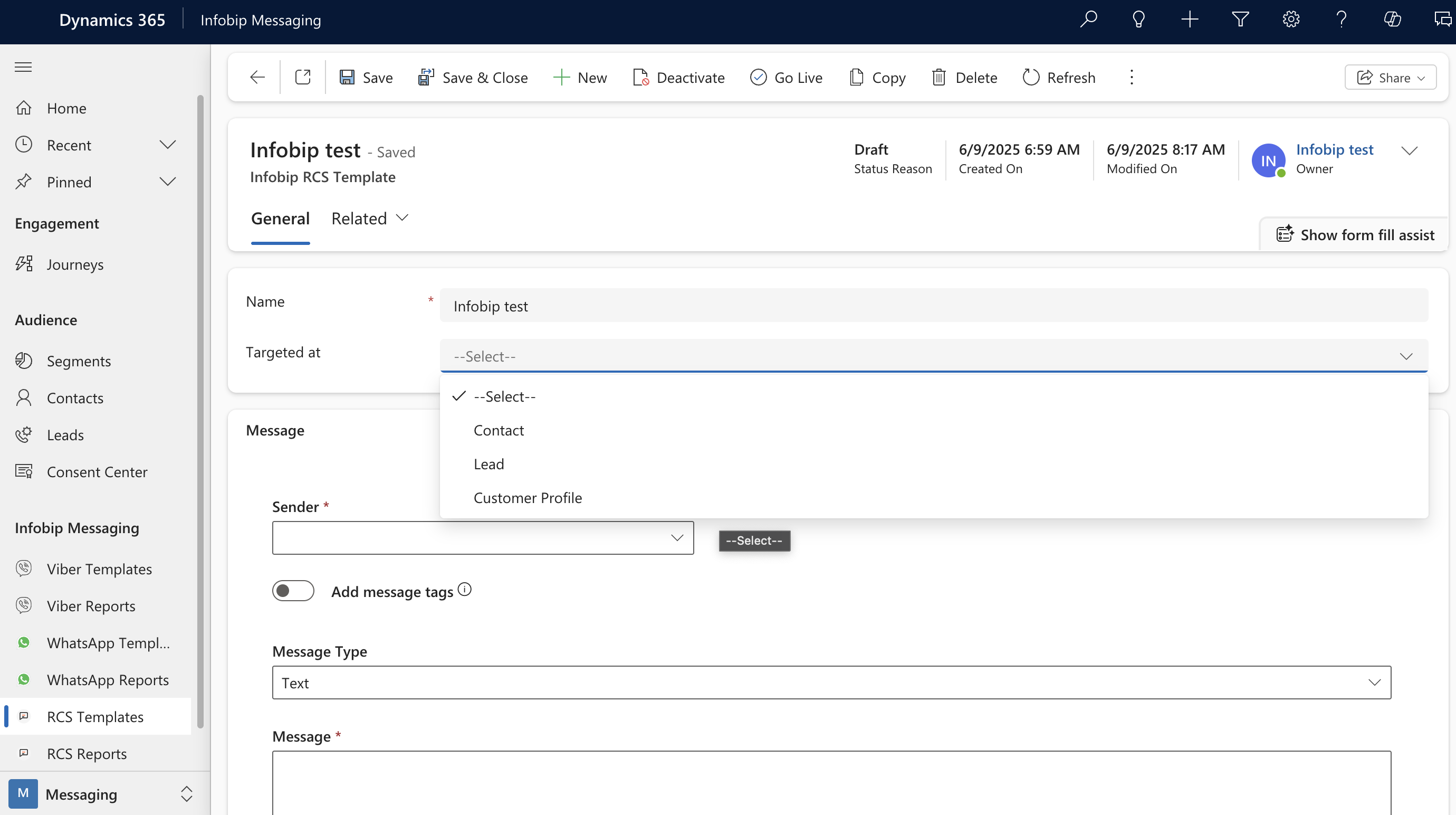The height and width of the screenshot is (815, 1456).
Task: Open Contacts in sidebar
Action: click(x=96, y=397)
